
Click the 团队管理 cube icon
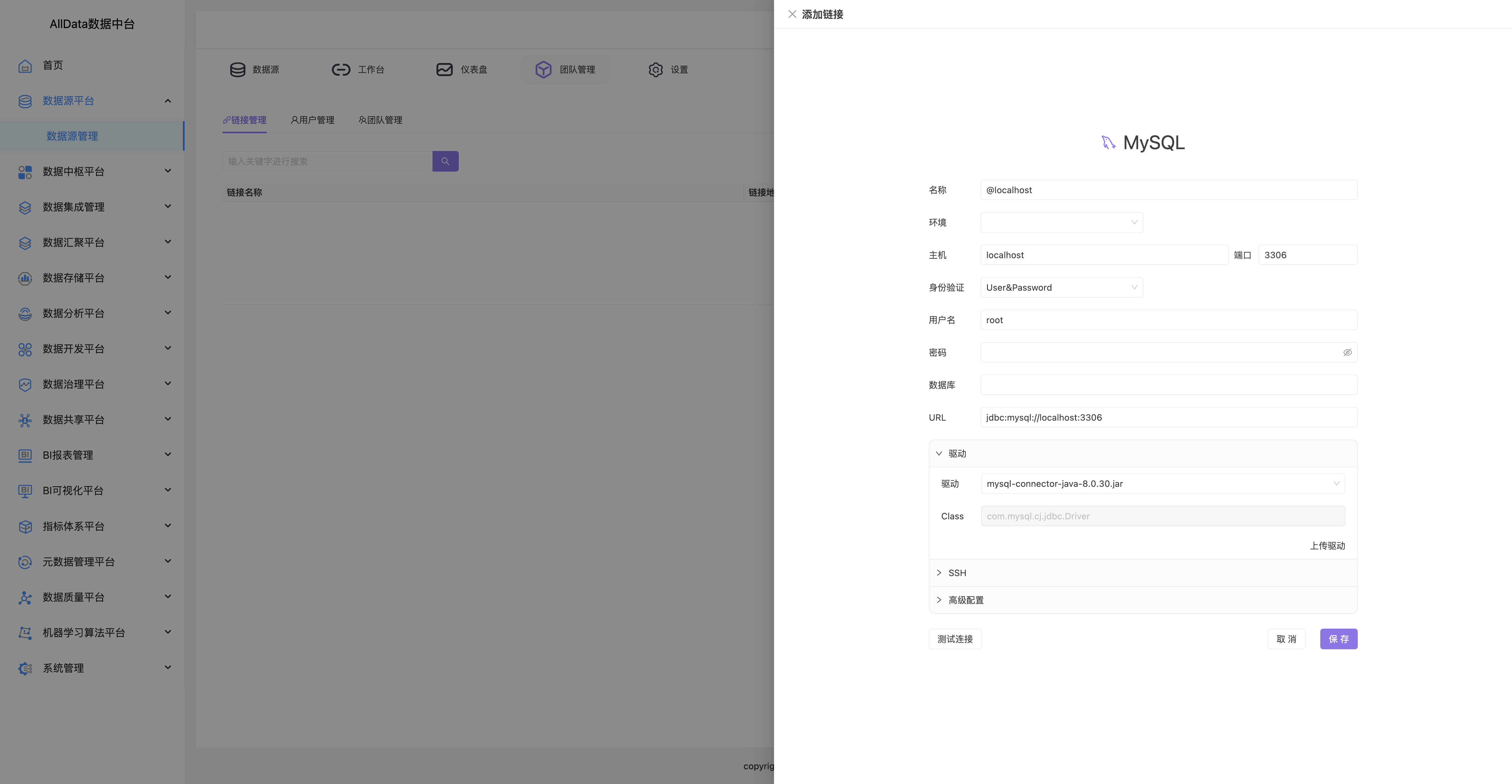543,69
